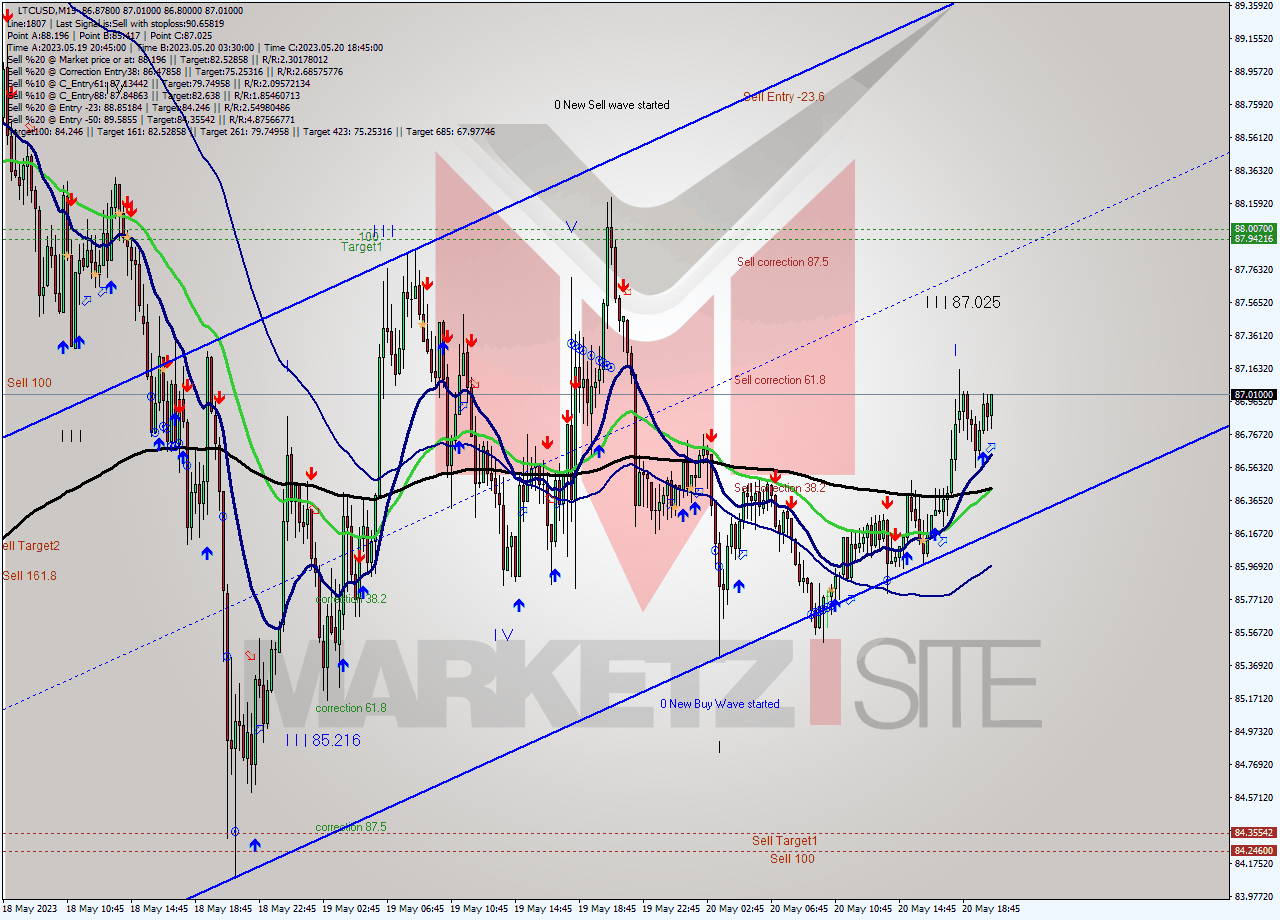
Task: Click the green 'correction 61.8' label
Action: [x=351, y=708]
